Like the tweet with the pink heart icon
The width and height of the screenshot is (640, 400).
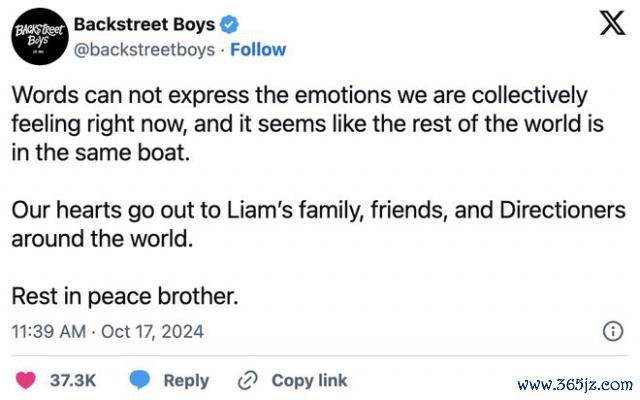tap(25, 380)
